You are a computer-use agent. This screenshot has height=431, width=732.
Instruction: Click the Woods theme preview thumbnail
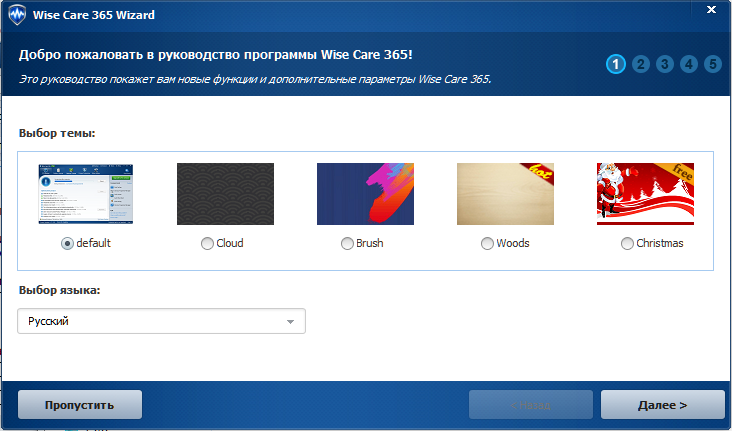pos(506,194)
